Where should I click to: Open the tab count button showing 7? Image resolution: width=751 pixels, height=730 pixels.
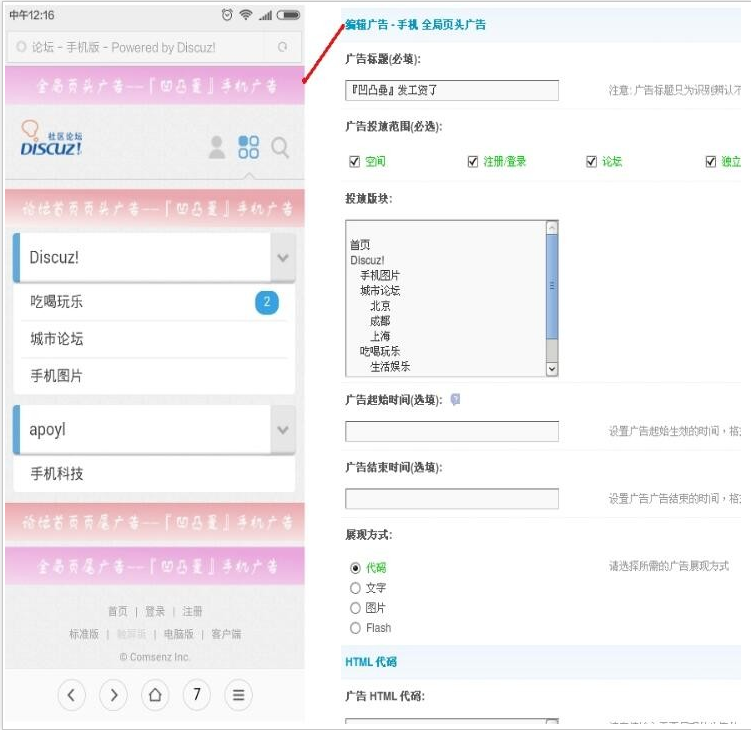point(196,695)
